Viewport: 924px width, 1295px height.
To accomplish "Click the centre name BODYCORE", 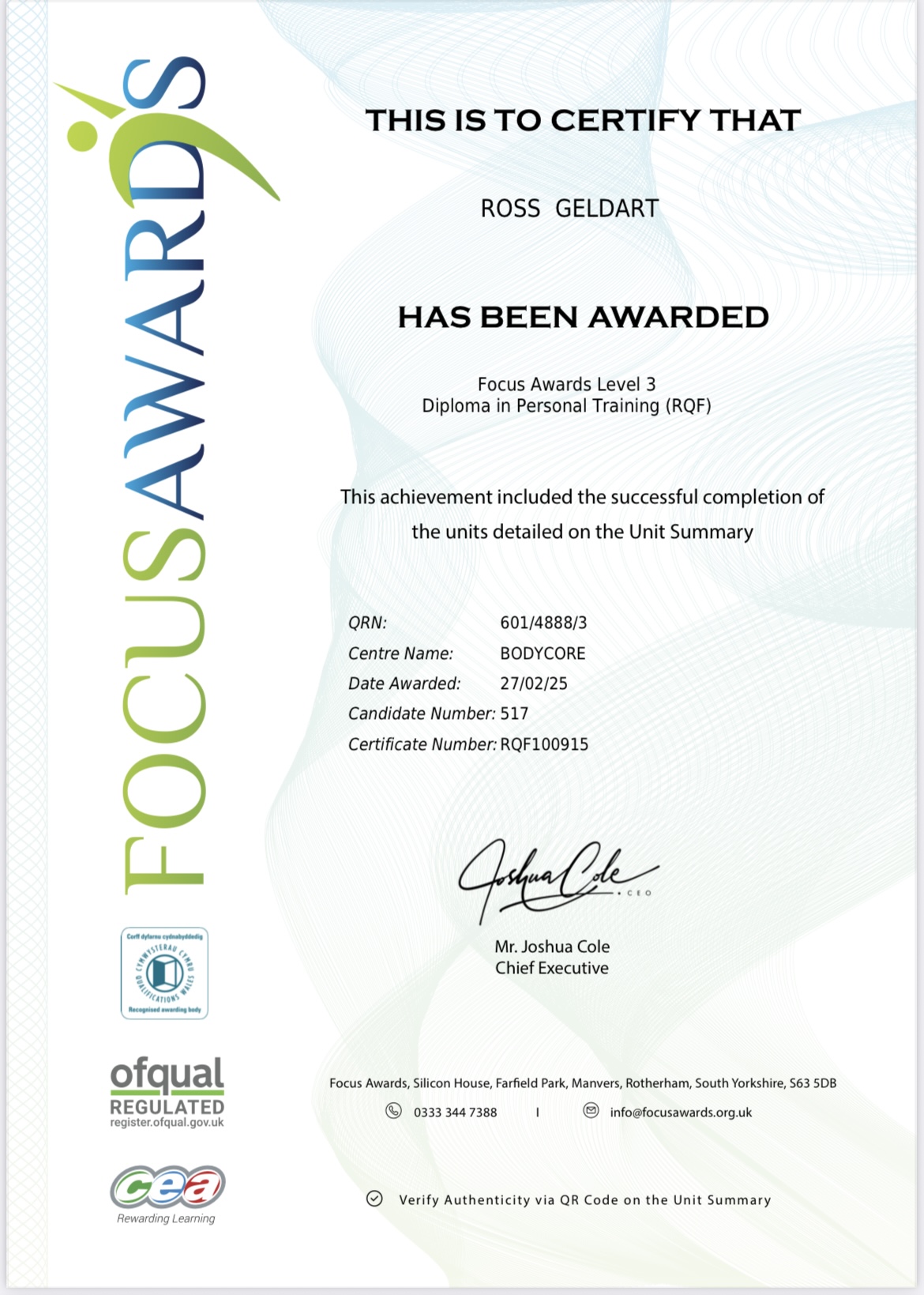I will (x=543, y=653).
